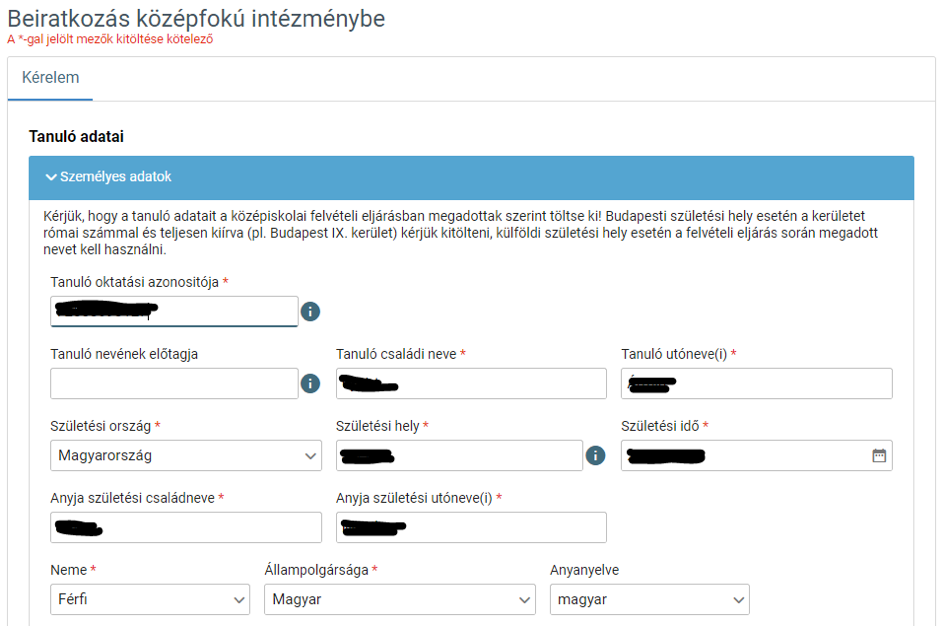
Task: Open the Állampolgársága dropdown
Action: (400, 600)
